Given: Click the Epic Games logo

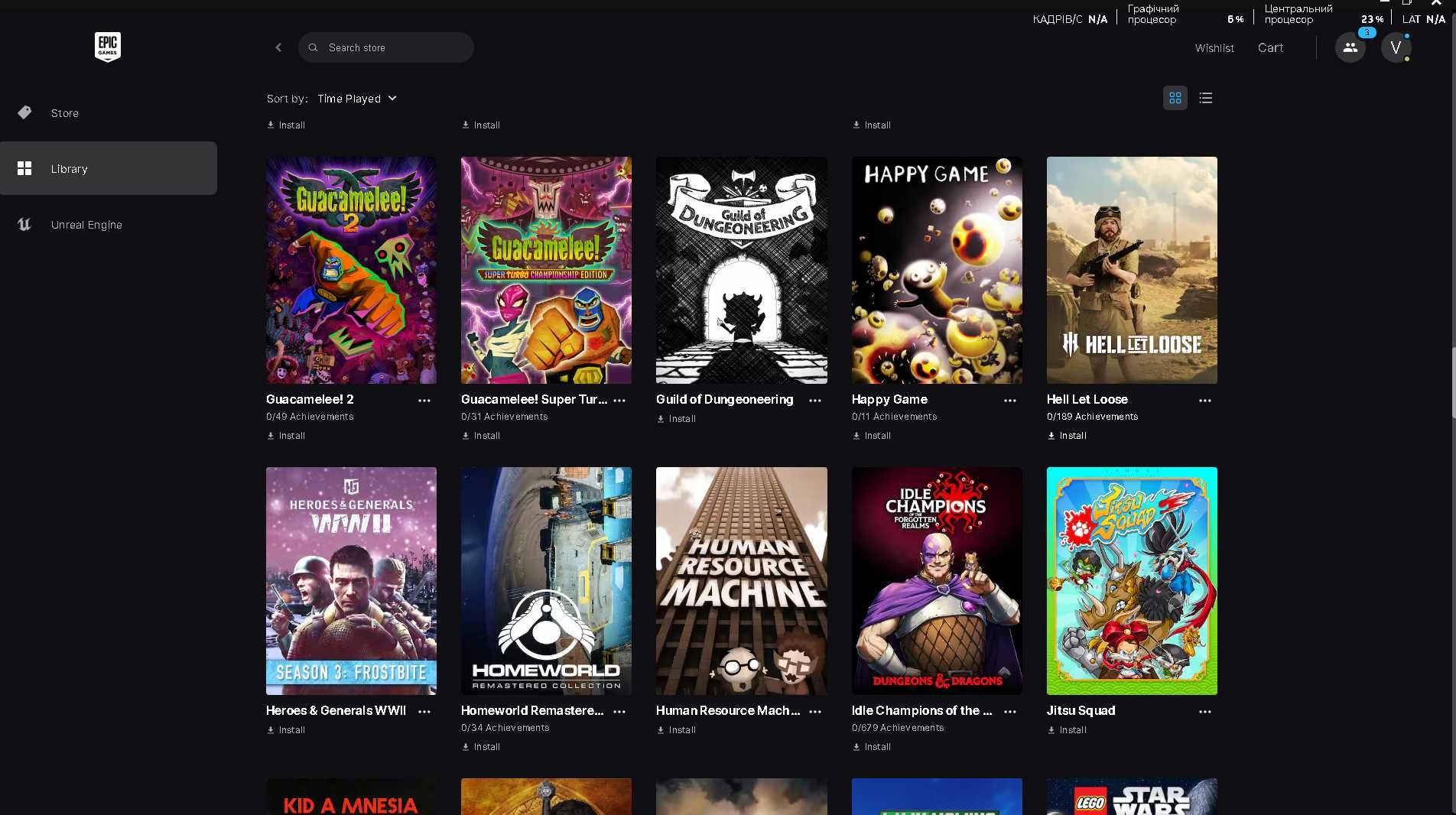Looking at the screenshot, I should pos(108,47).
